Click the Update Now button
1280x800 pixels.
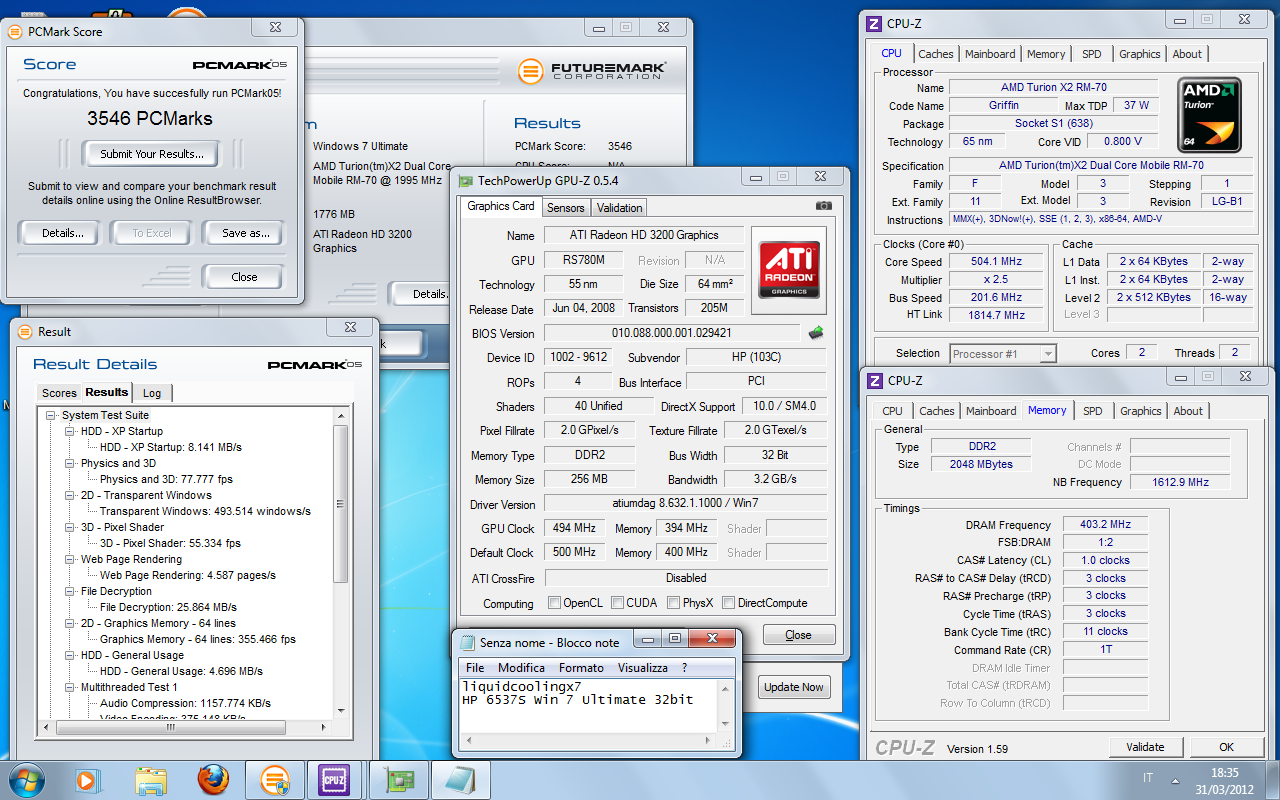click(x=794, y=687)
